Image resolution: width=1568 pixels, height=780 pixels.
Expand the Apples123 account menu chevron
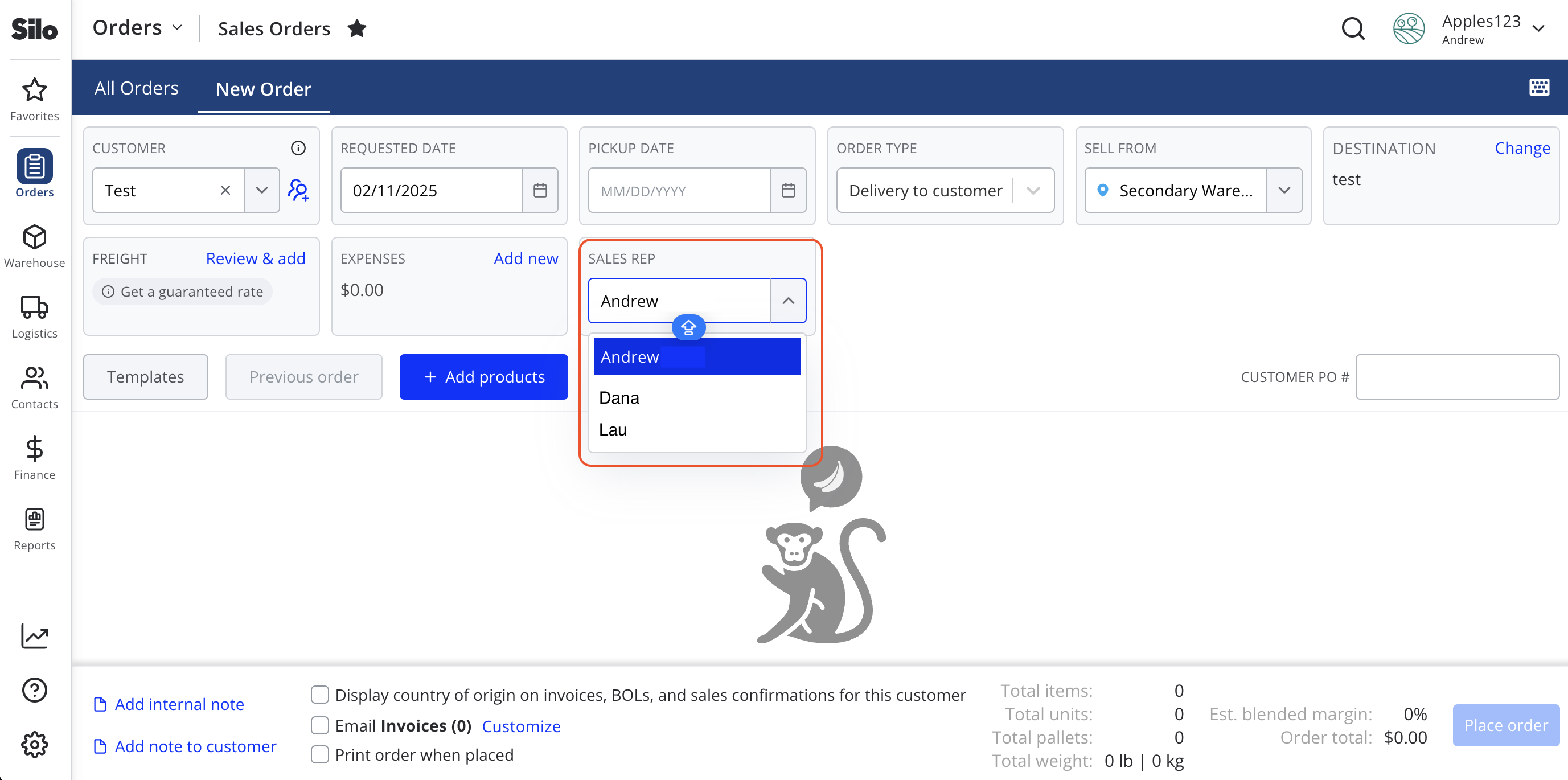click(1538, 28)
